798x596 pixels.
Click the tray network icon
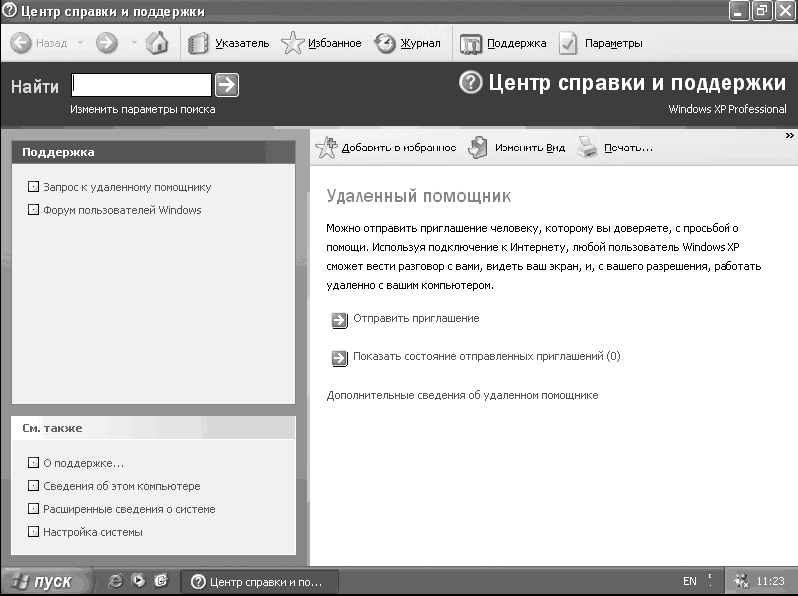point(741,581)
